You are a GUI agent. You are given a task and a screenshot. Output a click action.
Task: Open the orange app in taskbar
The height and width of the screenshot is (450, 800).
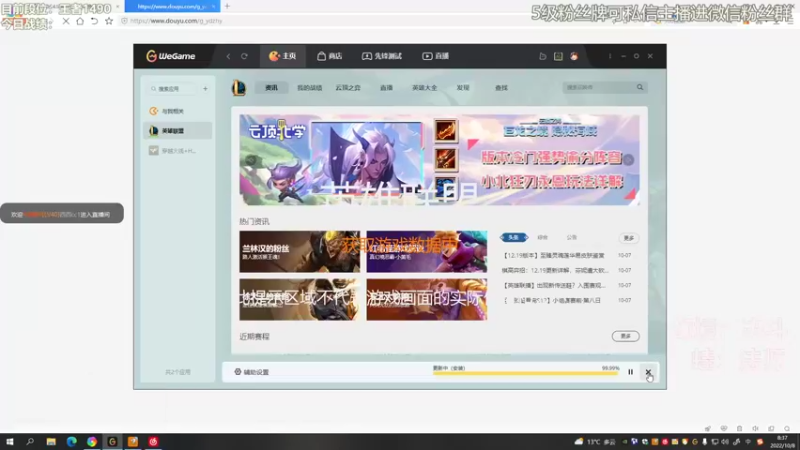pyautogui.click(x=133, y=441)
